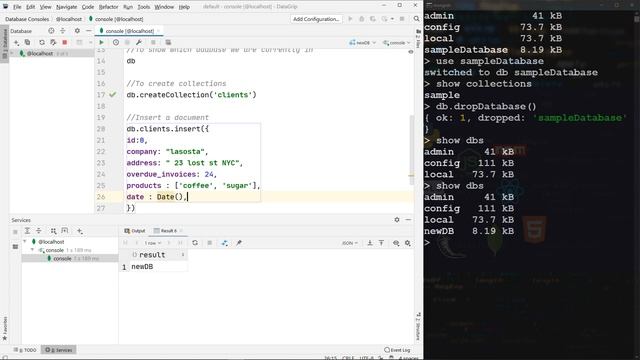Click Add Configuration button
This screenshot has height=360, width=640.
[x=316, y=19]
